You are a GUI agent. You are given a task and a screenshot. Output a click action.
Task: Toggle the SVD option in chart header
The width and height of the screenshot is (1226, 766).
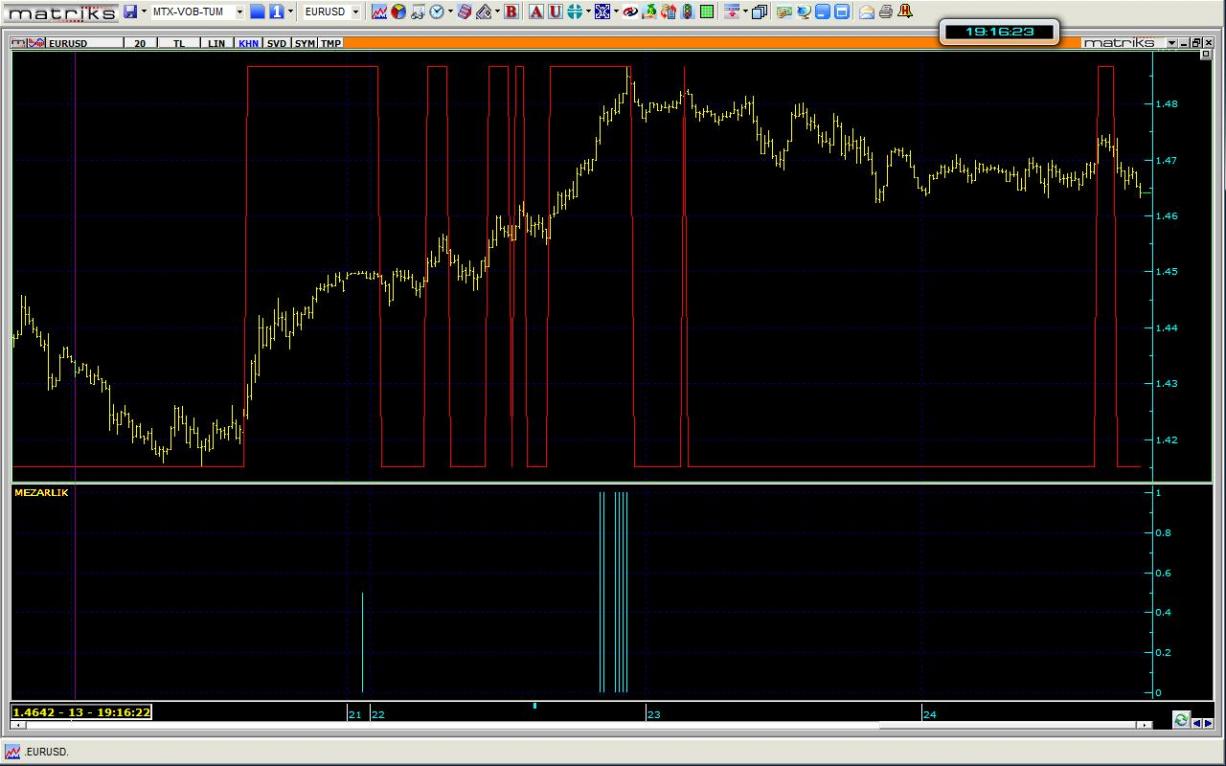pyautogui.click(x=277, y=44)
